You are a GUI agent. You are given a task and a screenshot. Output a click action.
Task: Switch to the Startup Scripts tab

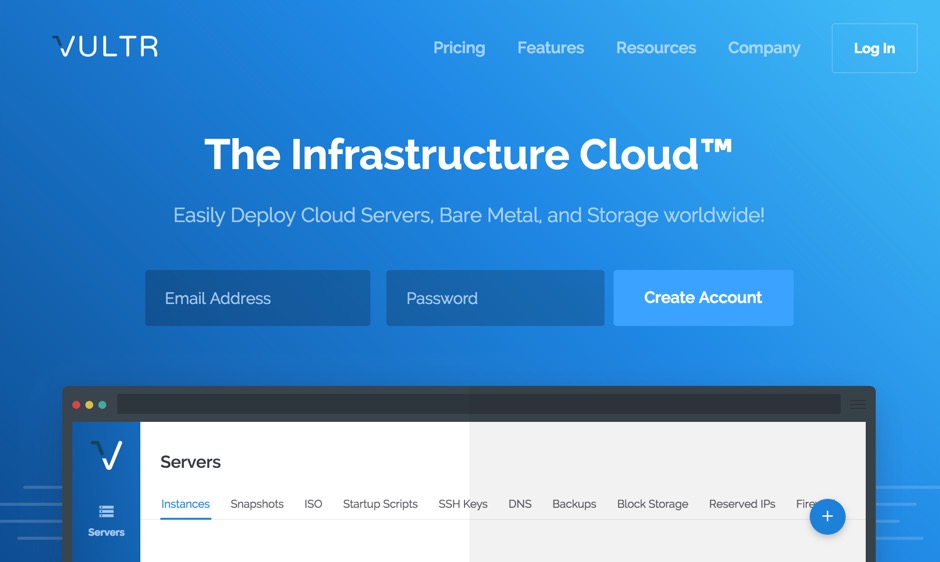[380, 504]
